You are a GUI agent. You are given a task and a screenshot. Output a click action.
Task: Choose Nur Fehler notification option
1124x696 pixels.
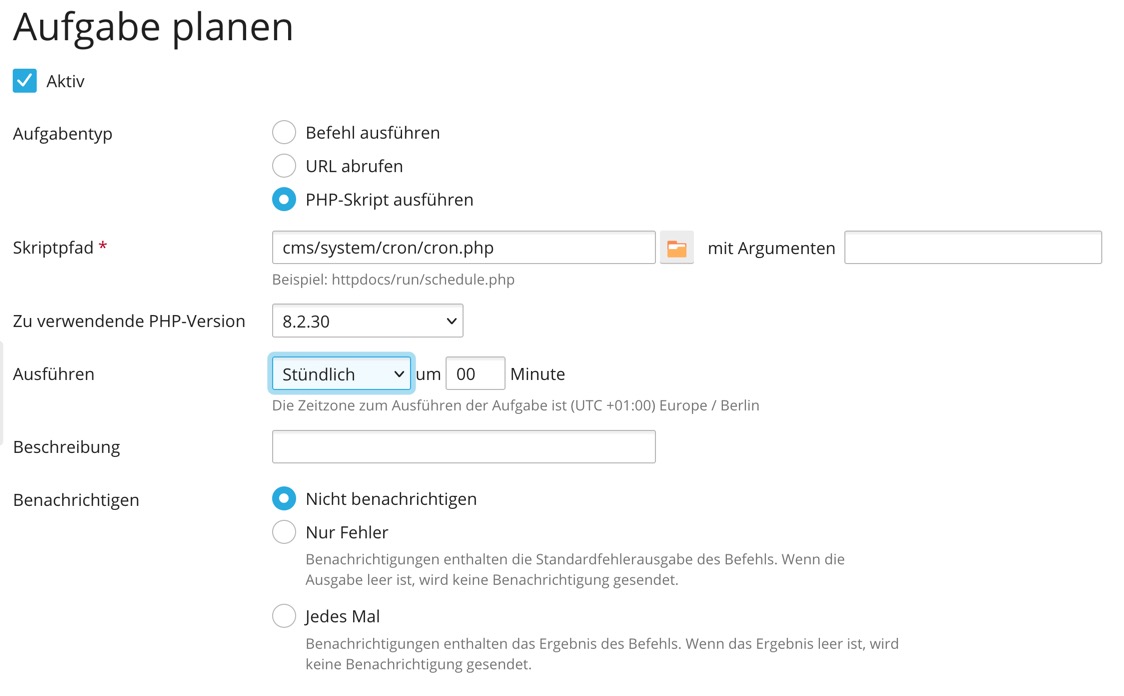point(284,532)
